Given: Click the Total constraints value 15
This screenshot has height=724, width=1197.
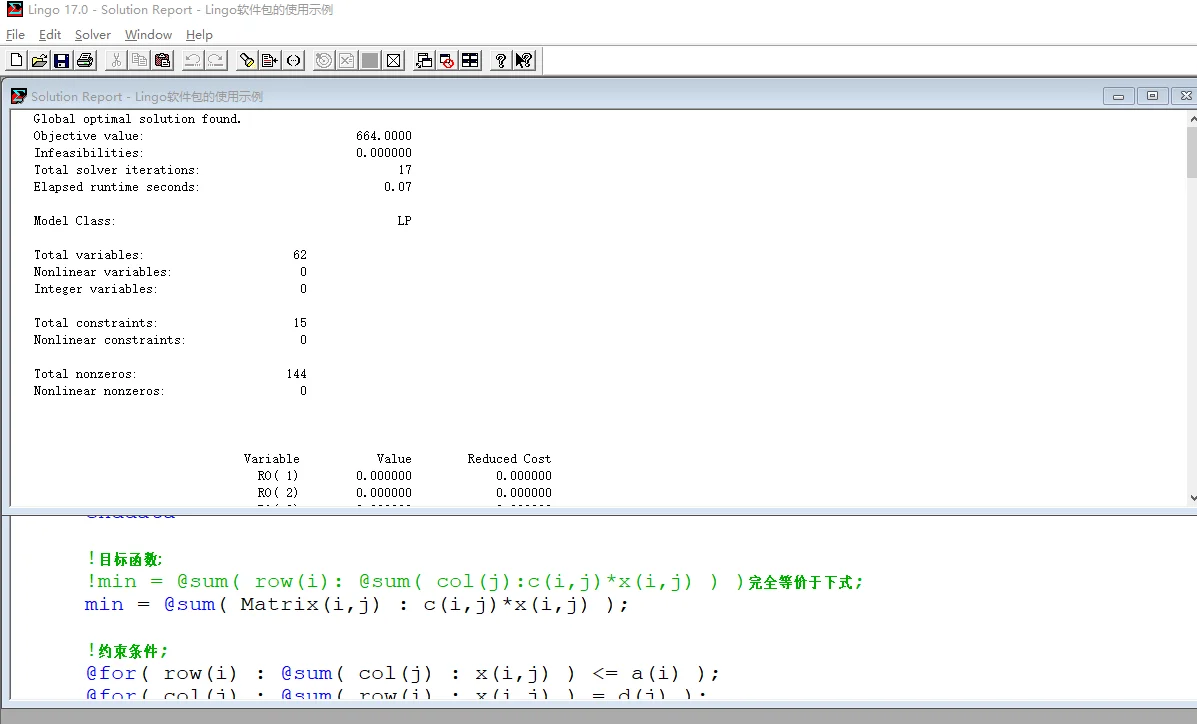Looking at the screenshot, I should point(300,323).
